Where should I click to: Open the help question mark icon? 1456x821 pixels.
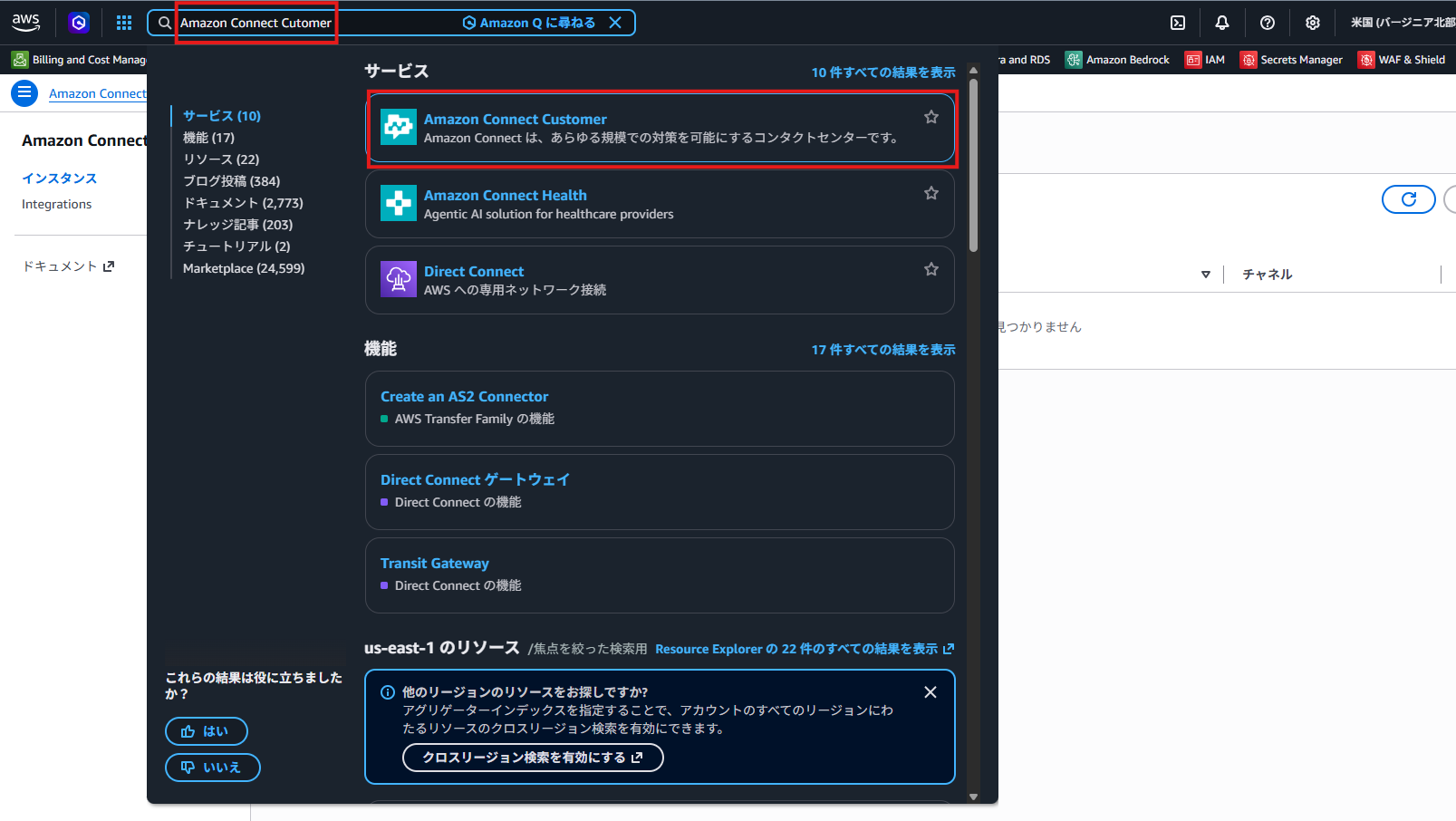(1268, 23)
